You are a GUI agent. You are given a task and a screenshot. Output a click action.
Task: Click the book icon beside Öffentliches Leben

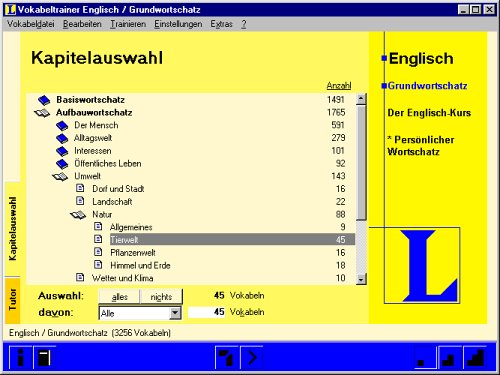(x=62, y=164)
